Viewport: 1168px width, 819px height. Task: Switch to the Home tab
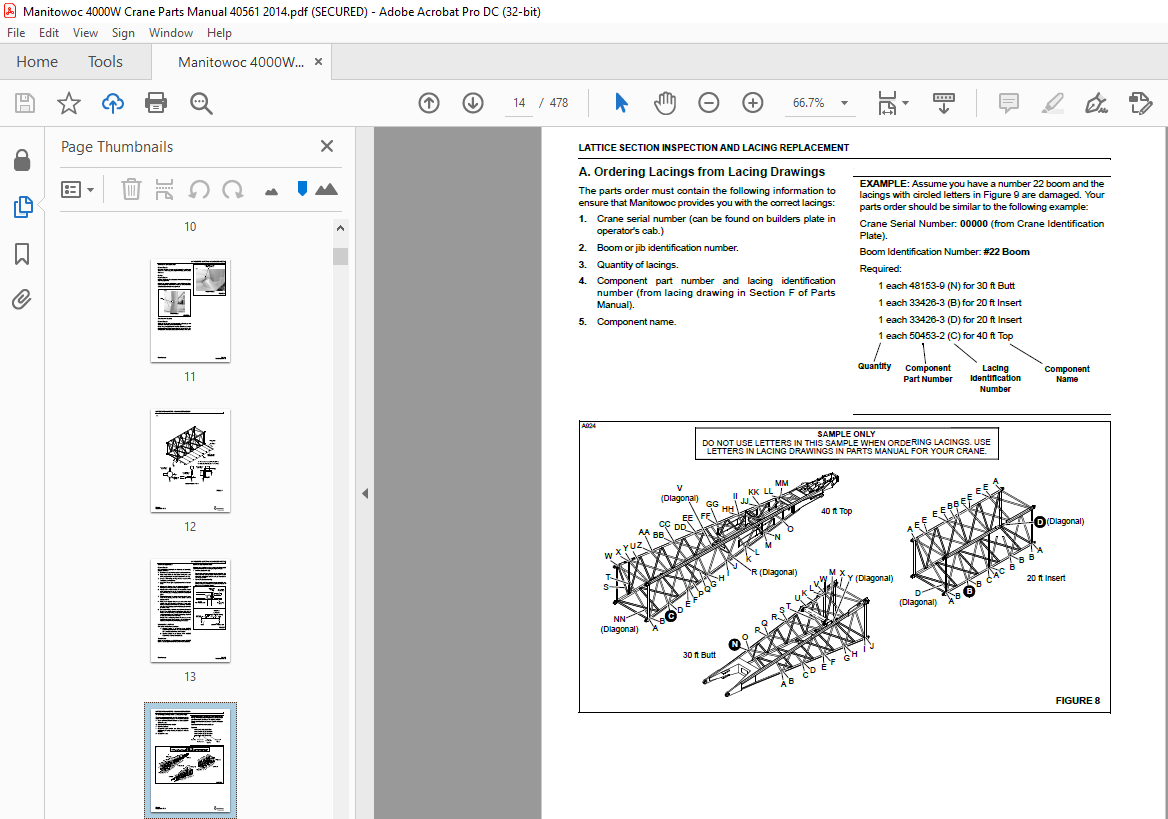tap(37, 62)
